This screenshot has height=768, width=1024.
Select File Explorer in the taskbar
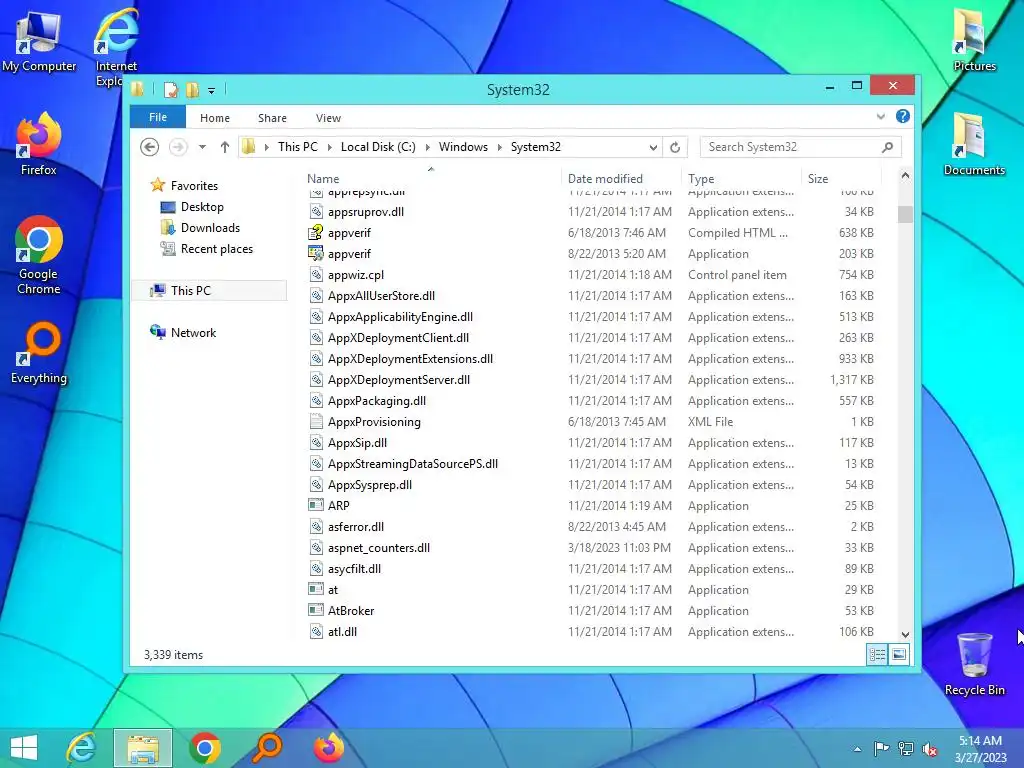(x=143, y=748)
